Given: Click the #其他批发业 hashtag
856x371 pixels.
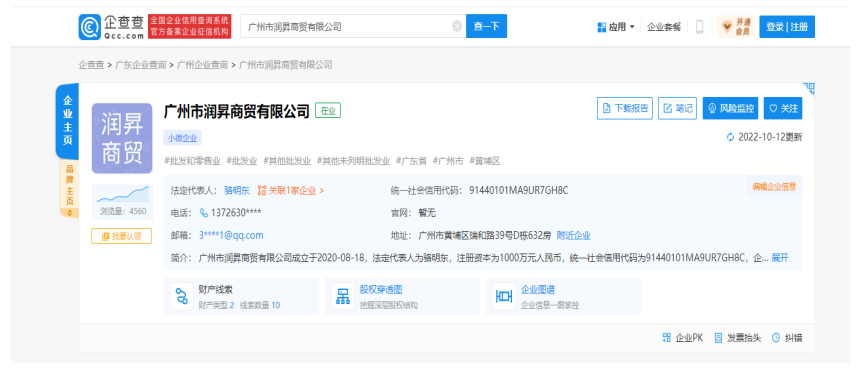Looking at the screenshot, I should click(x=287, y=161).
